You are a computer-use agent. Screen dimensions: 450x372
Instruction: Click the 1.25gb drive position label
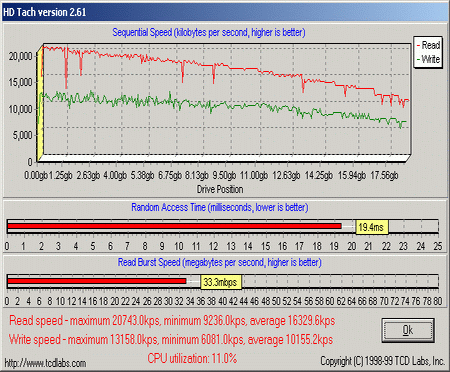tap(60, 175)
